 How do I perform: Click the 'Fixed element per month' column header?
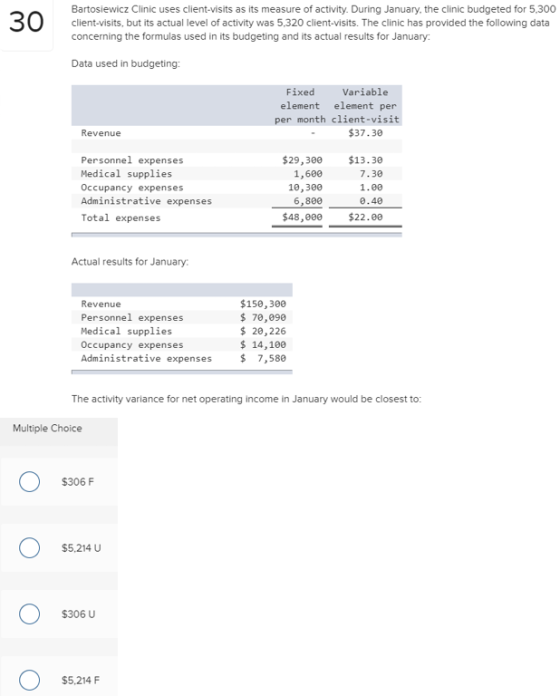pos(300,106)
